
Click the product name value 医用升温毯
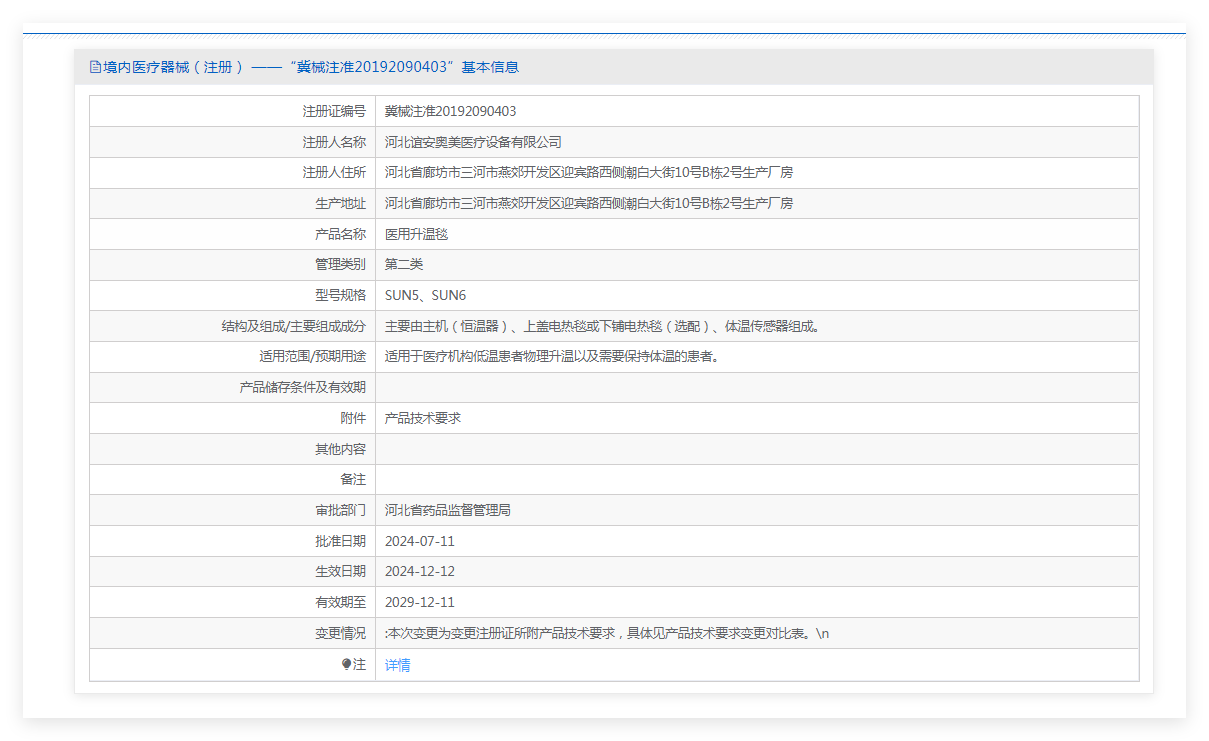(x=416, y=234)
